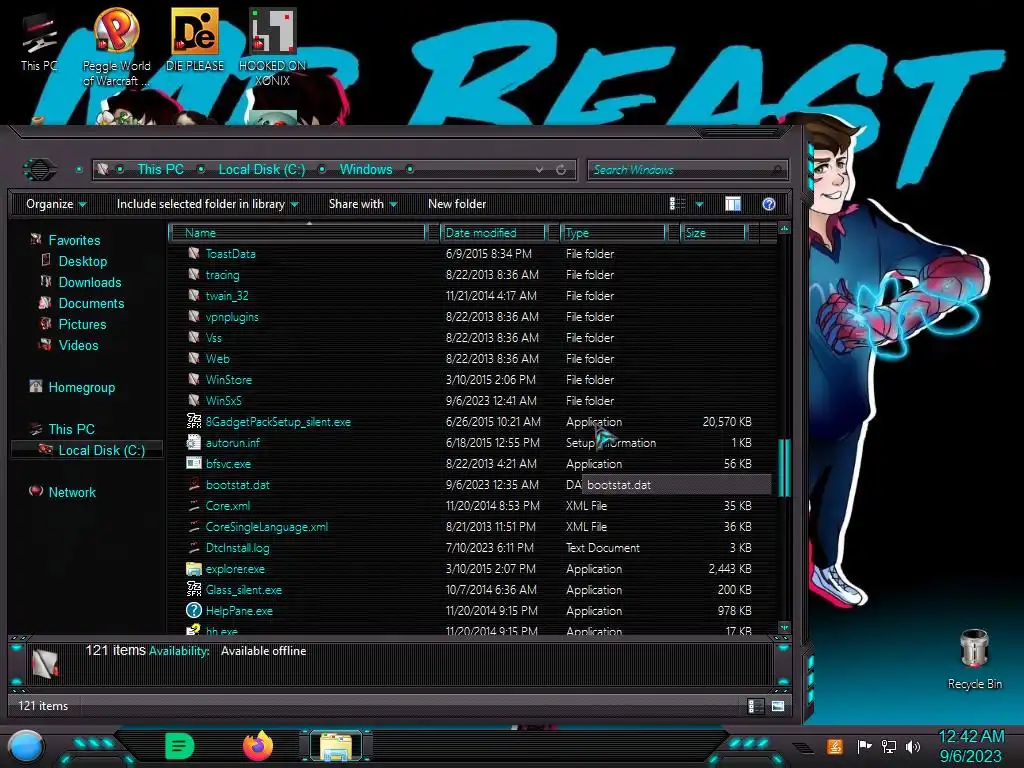
Task: Open the DIE PLEASE desktop shortcut
Action: [x=195, y=39]
